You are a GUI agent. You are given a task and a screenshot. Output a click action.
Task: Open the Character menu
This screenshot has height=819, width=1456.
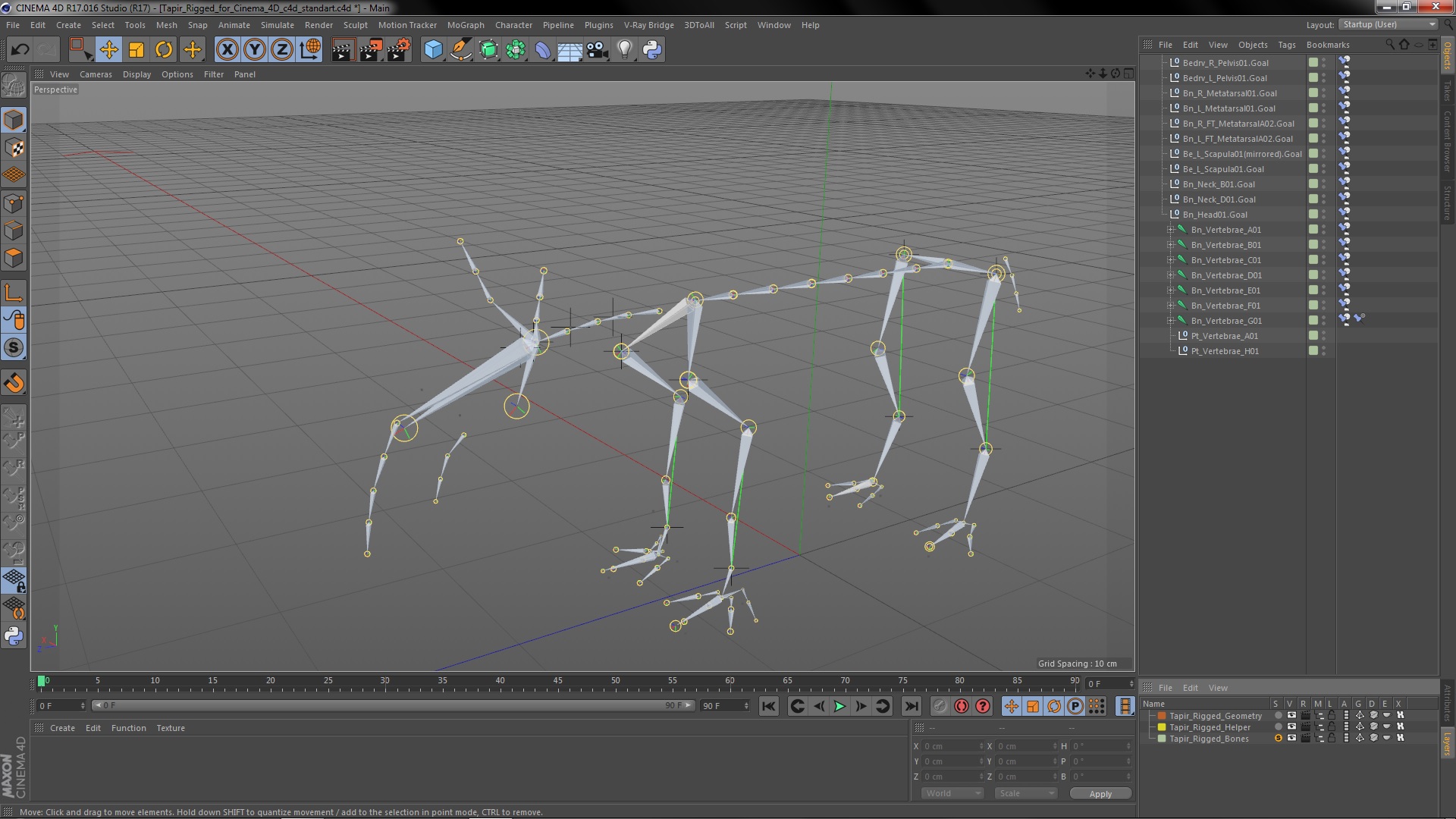[x=513, y=25]
